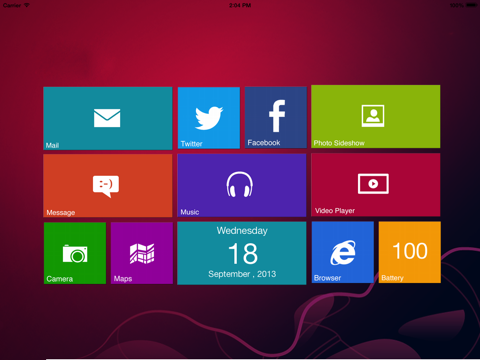Open the Mail envelope tile
The image size is (480, 360).
pos(108,118)
